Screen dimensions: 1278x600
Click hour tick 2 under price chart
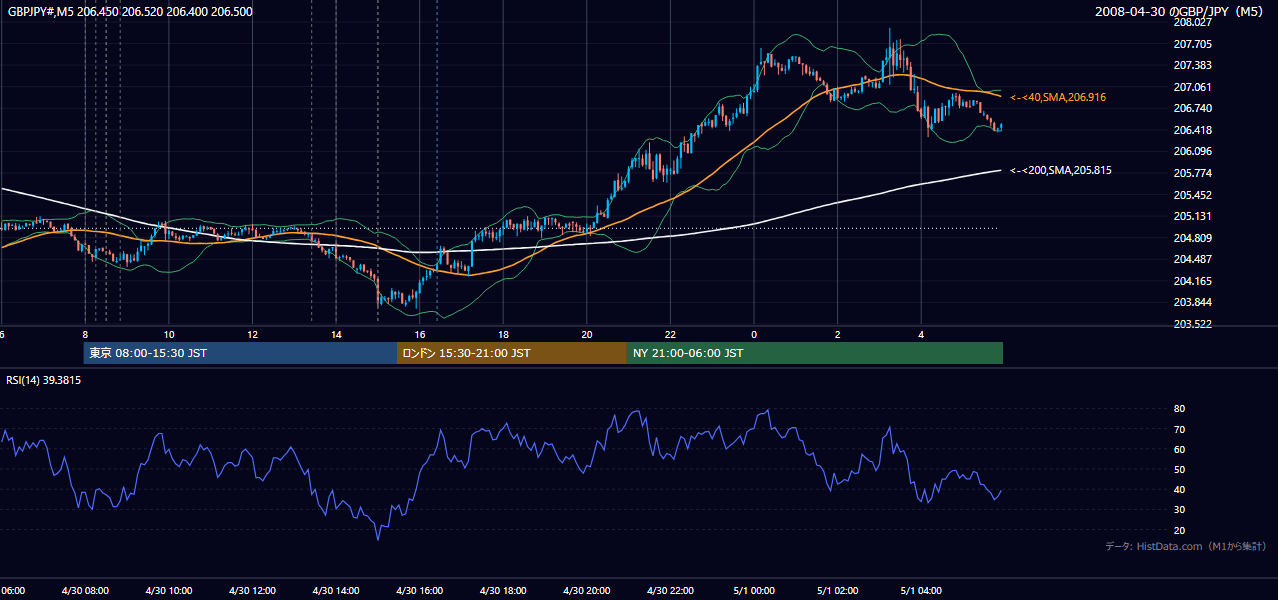pyautogui.click(x=838, y=334)
